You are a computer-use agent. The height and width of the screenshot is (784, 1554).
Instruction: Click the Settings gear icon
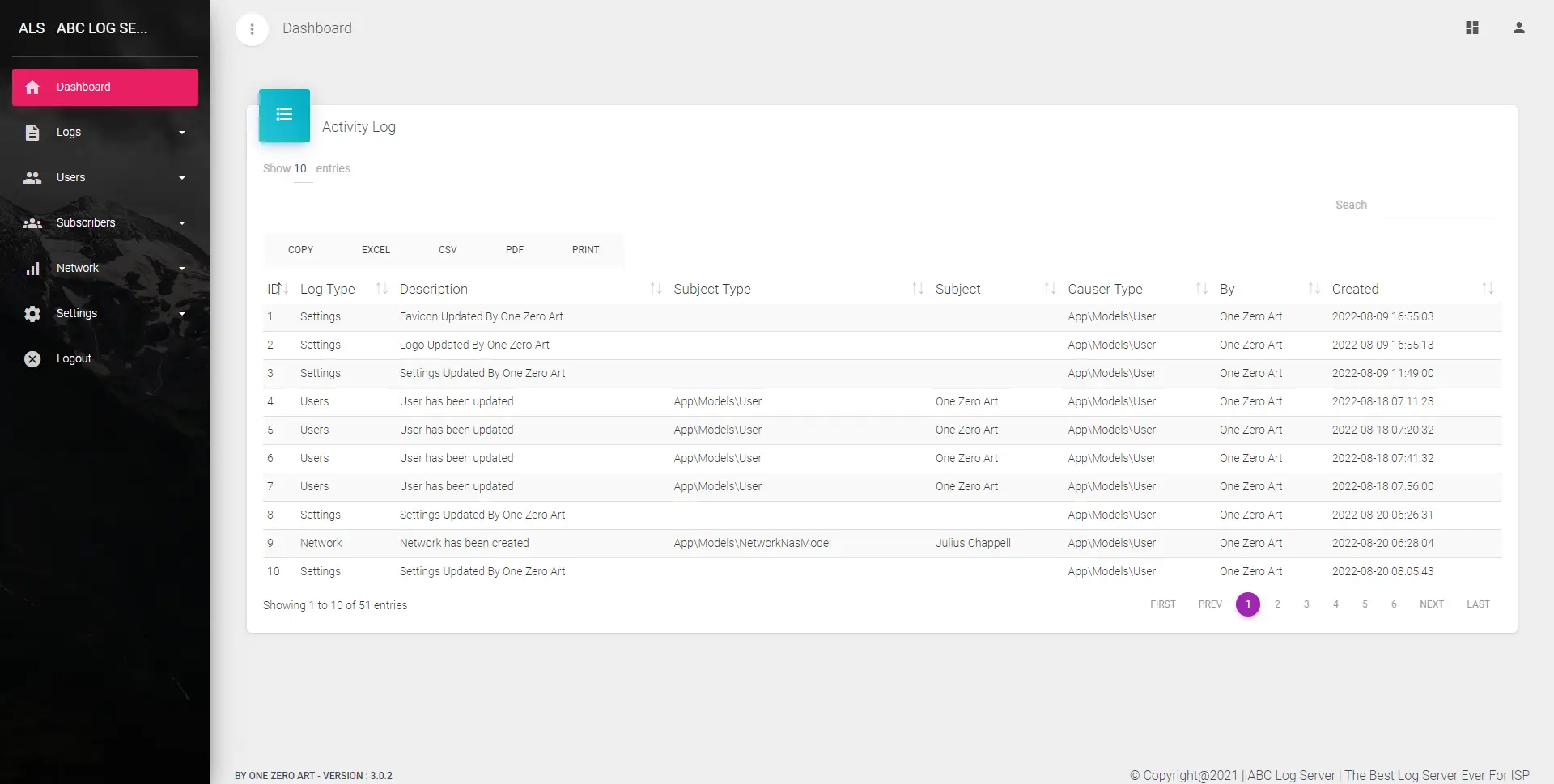32,314
